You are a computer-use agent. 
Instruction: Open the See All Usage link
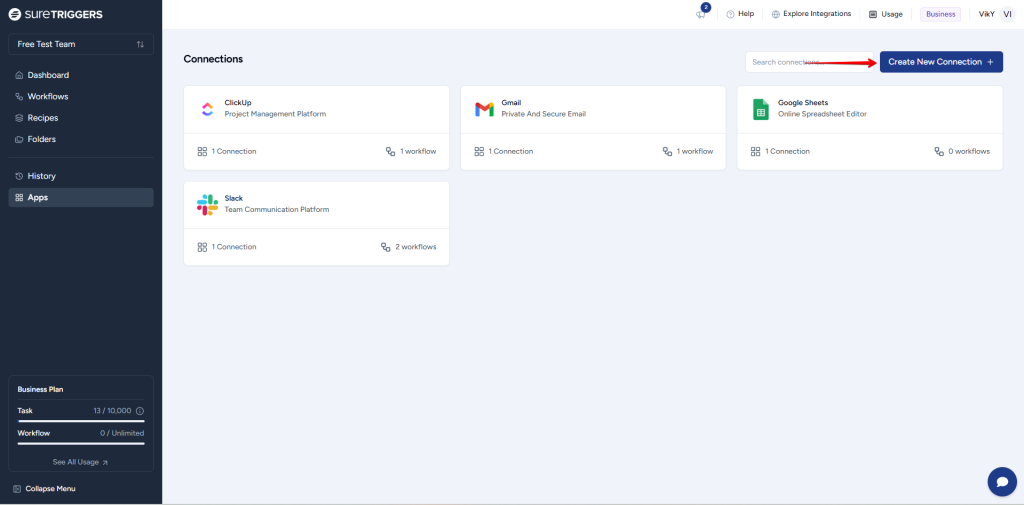(x=80, y=462)
